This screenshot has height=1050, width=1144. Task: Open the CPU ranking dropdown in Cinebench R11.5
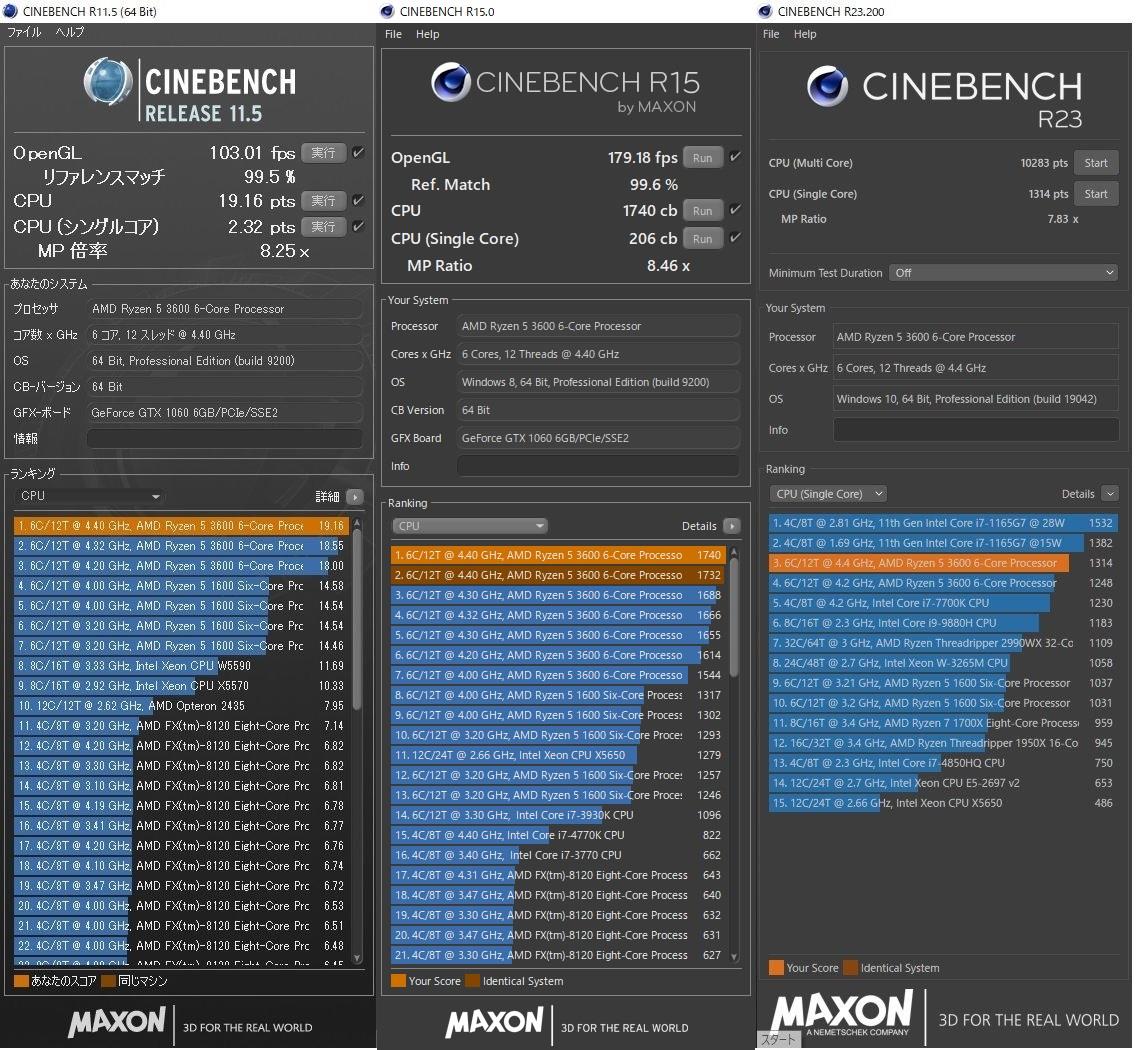[89, 496]
